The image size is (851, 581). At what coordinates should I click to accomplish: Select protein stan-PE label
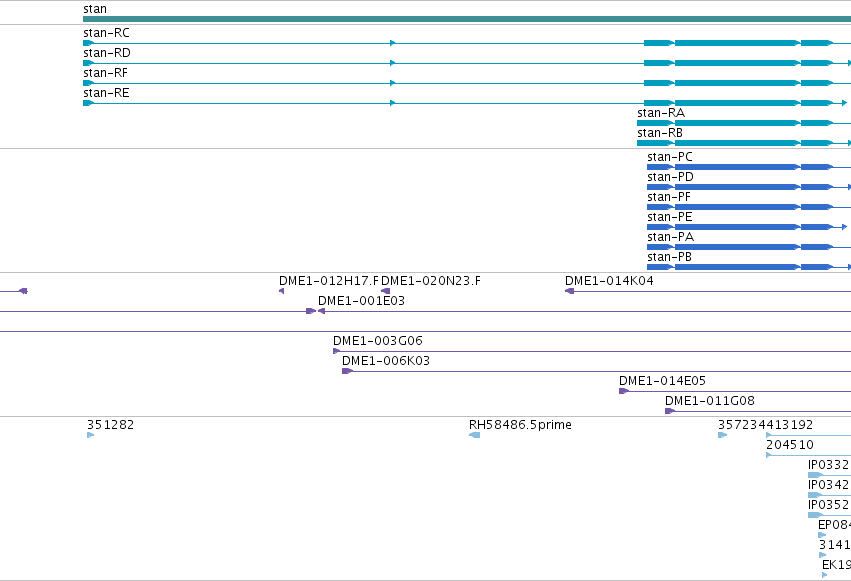point(670,218)
